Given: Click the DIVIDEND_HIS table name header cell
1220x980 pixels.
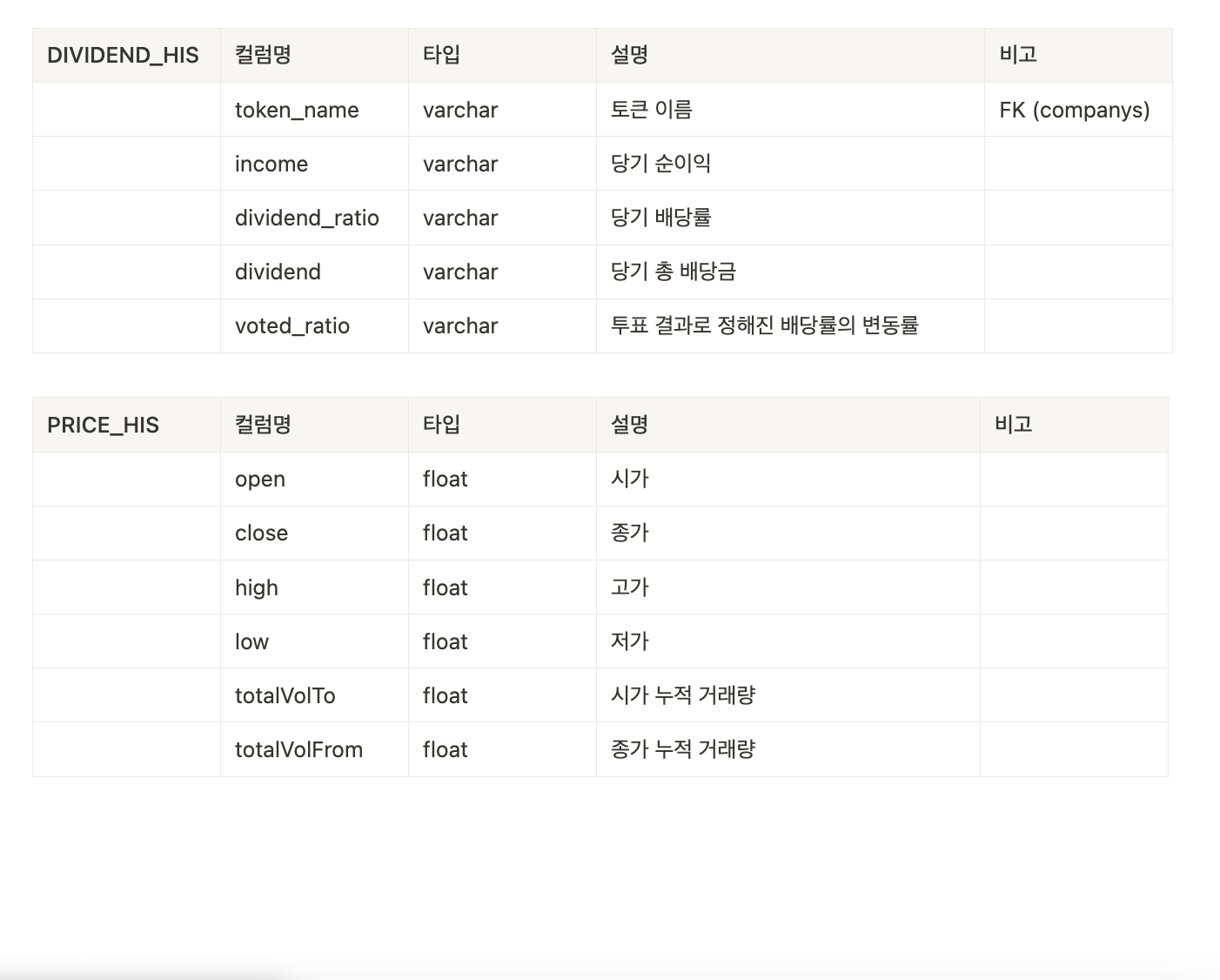Looking at the screenshot, I should [126, 55].
